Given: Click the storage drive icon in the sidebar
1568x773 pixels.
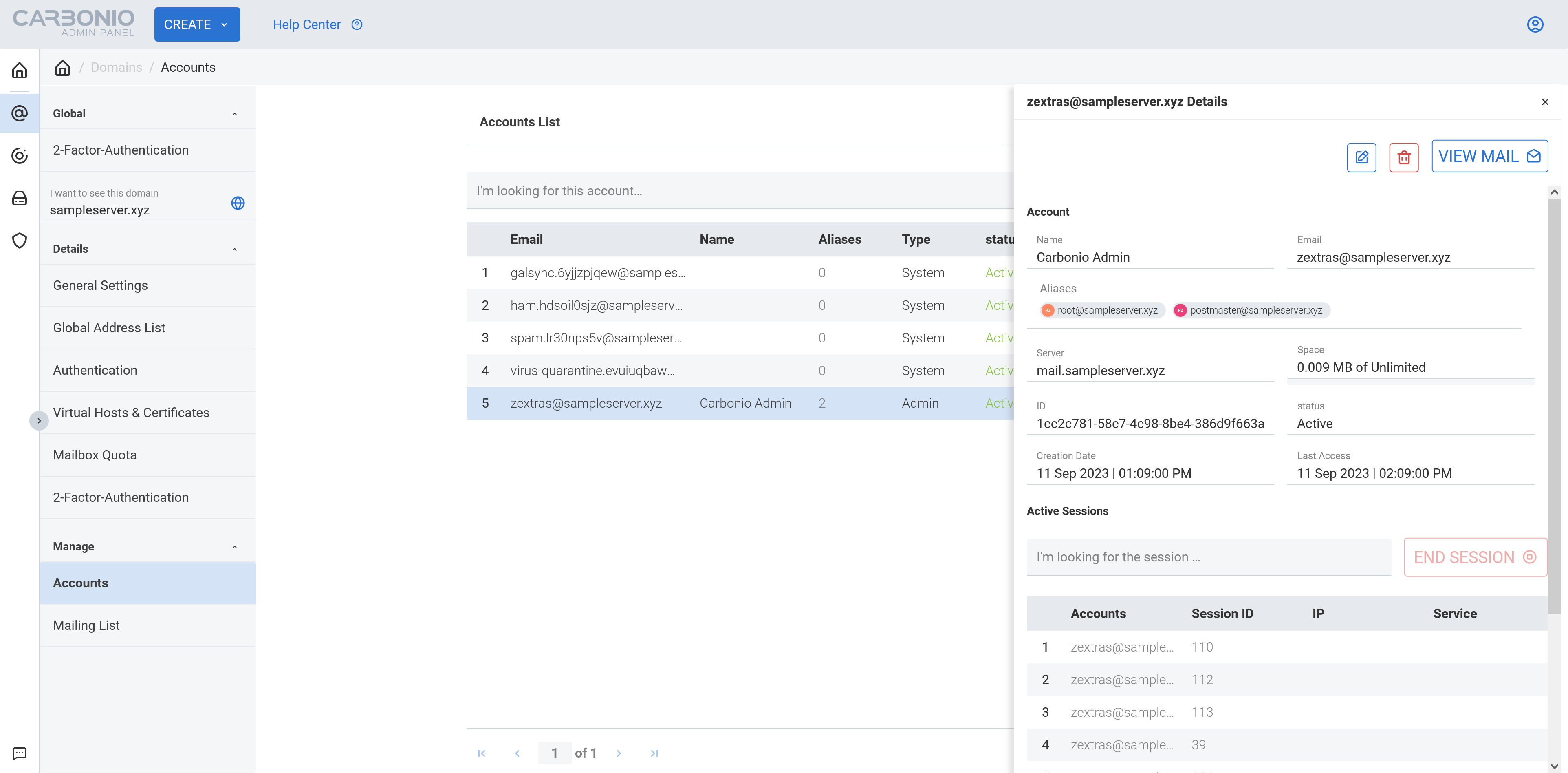Looking at the screenshot, I should point(20,198).
